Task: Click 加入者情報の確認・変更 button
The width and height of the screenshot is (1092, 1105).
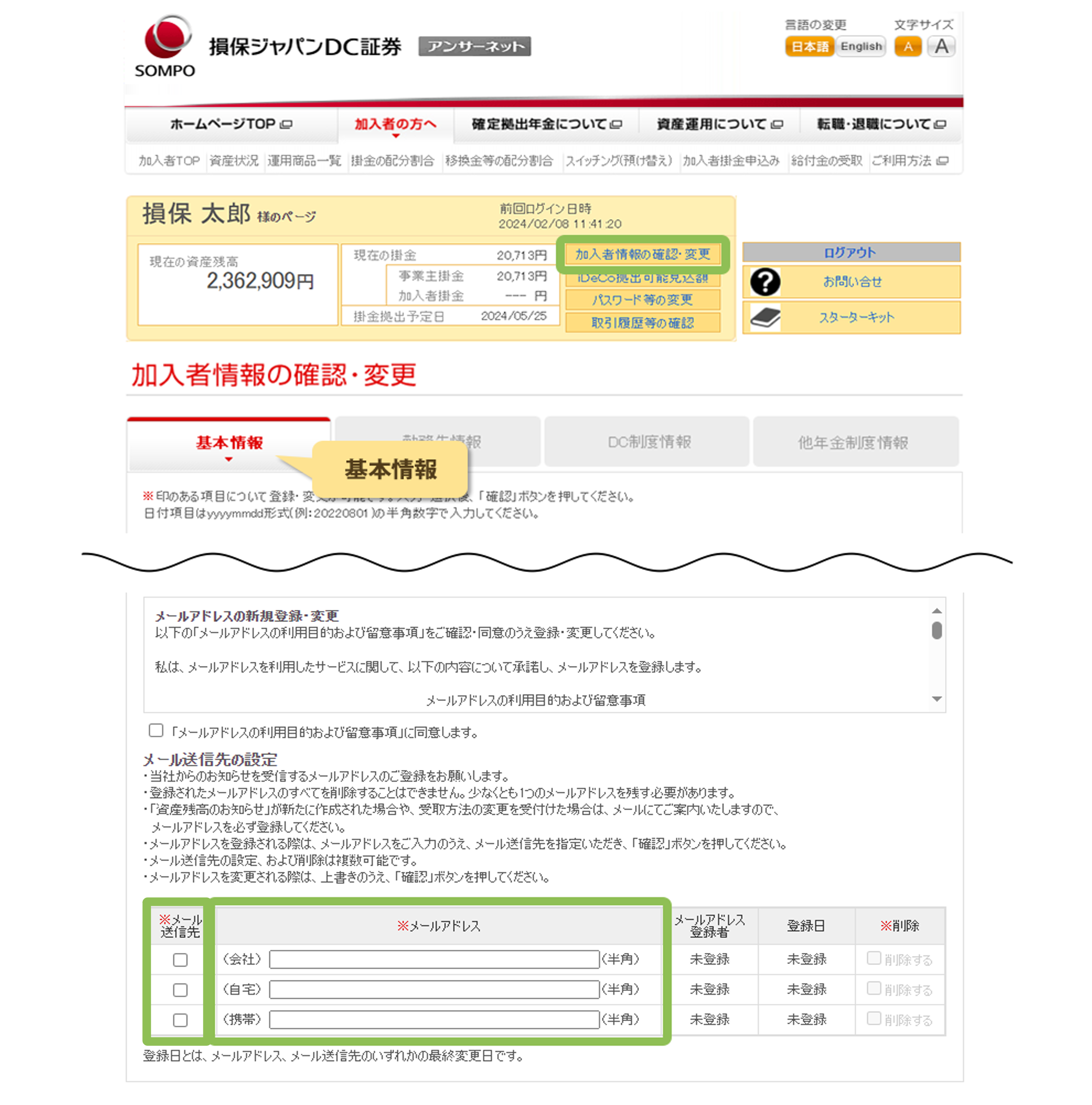Action: pyautogui.click(x=642, y=254)
